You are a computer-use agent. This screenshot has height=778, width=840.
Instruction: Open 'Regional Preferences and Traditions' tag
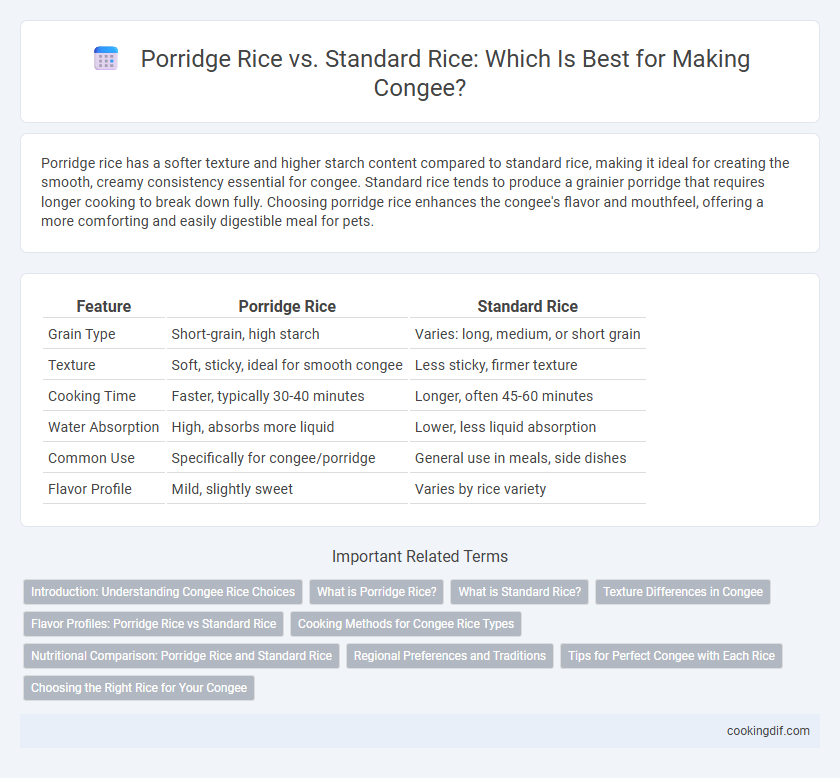pos(449,656)
